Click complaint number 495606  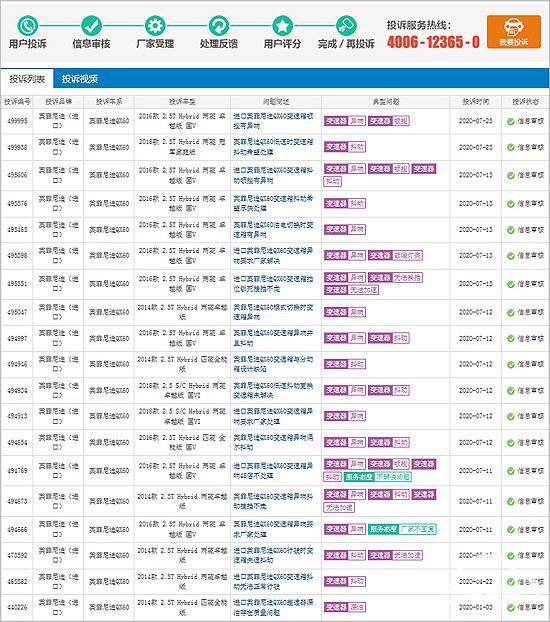(x=17, y=175)
